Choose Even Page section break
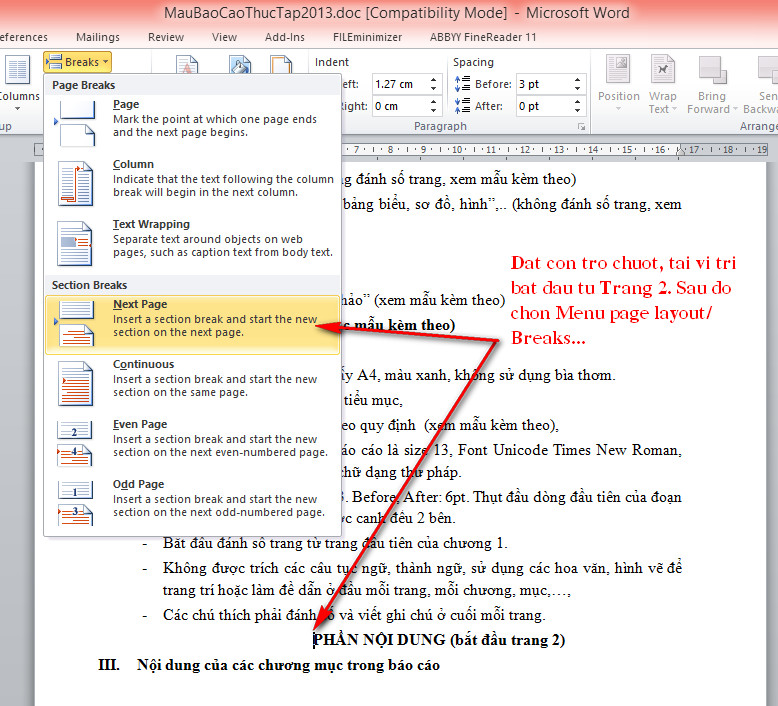This screenshot has height=706, width=778. (x=193, y=443)
